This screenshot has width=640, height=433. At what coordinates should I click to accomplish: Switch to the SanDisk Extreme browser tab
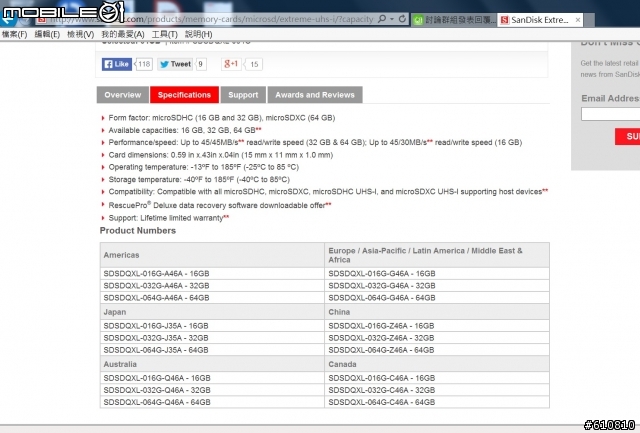(x=540, y=20)
